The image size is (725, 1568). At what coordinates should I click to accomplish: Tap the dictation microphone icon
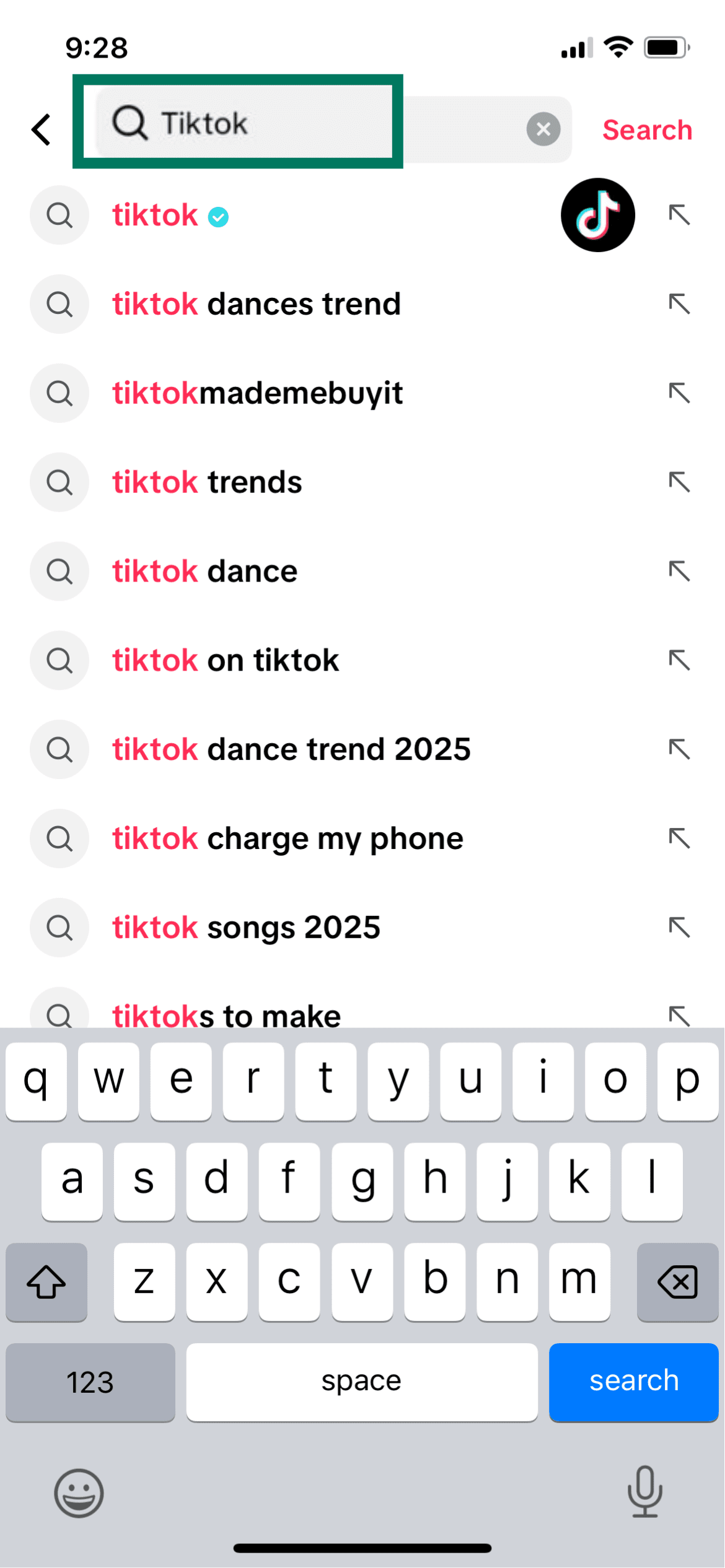pos(645,1493)
